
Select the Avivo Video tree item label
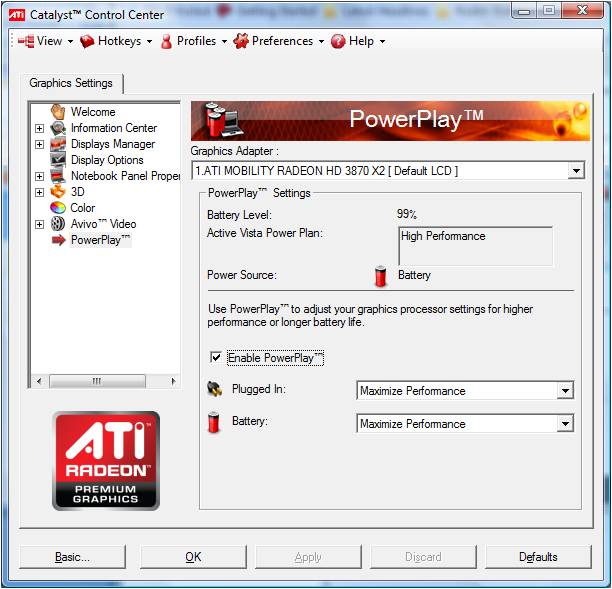coord(103,224)
